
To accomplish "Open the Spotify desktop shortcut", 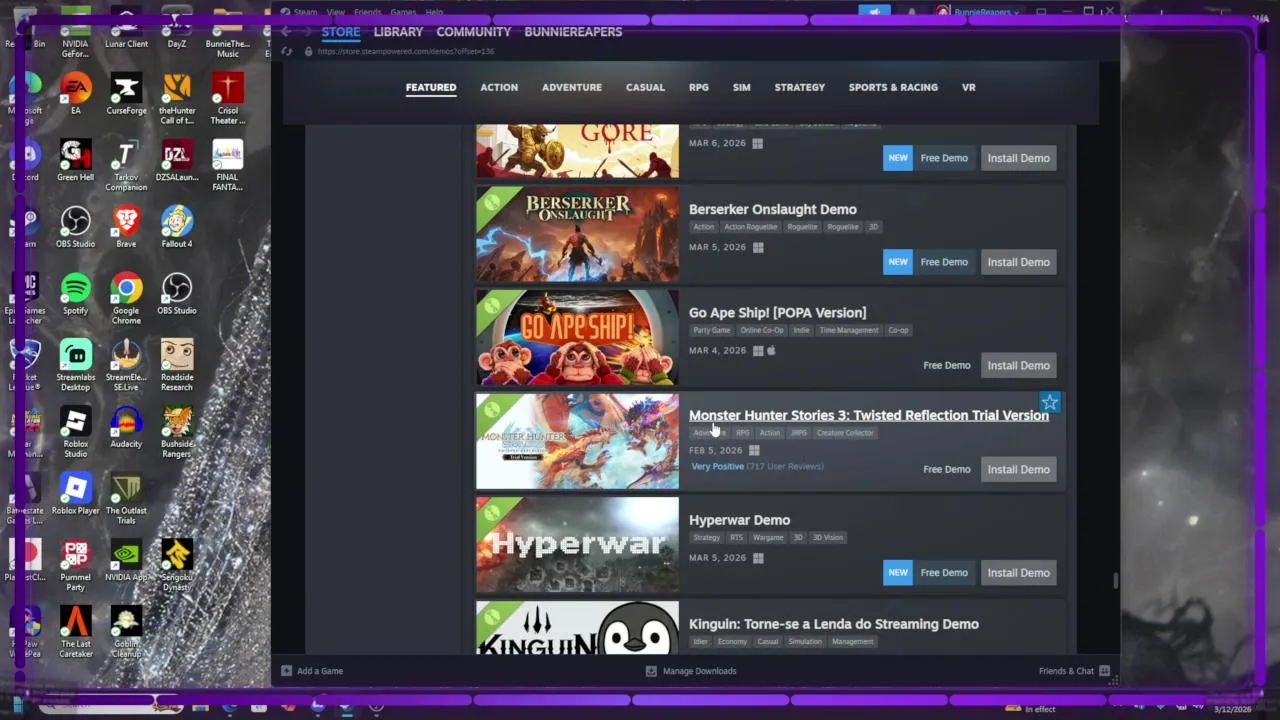I will coord(75,294).
